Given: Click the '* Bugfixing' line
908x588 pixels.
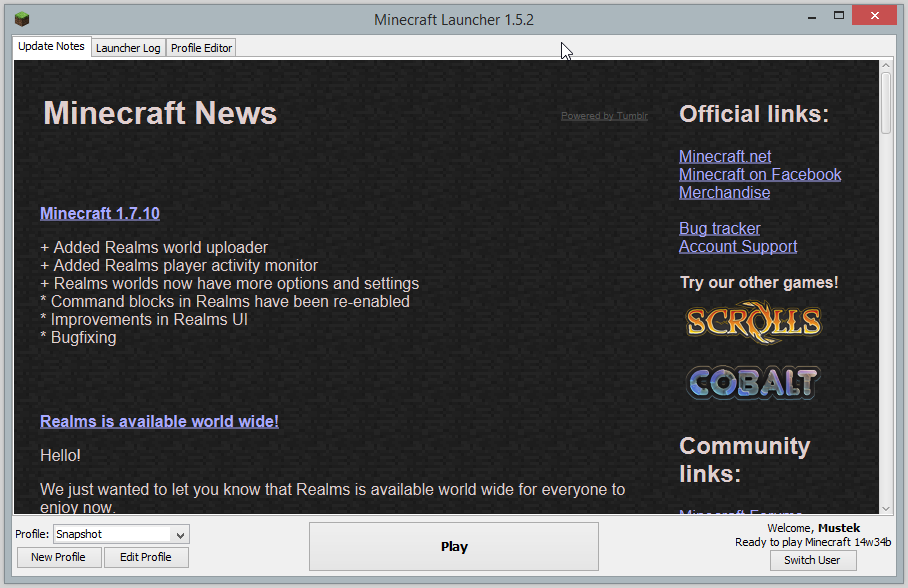Looking at the screenshot, I should point(78,337).
